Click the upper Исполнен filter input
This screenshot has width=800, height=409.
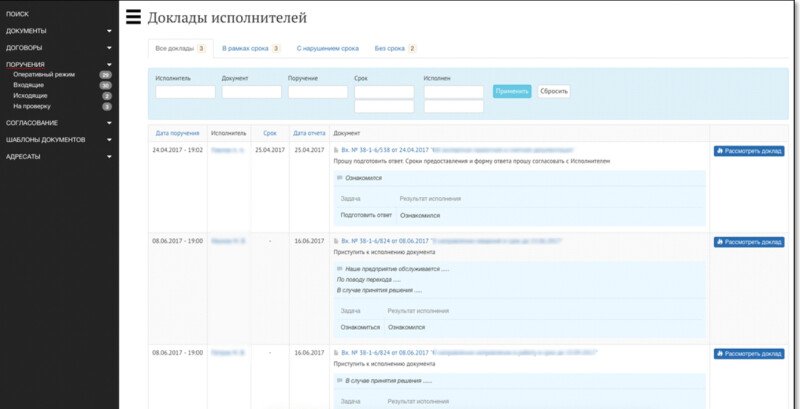(454, 92)
